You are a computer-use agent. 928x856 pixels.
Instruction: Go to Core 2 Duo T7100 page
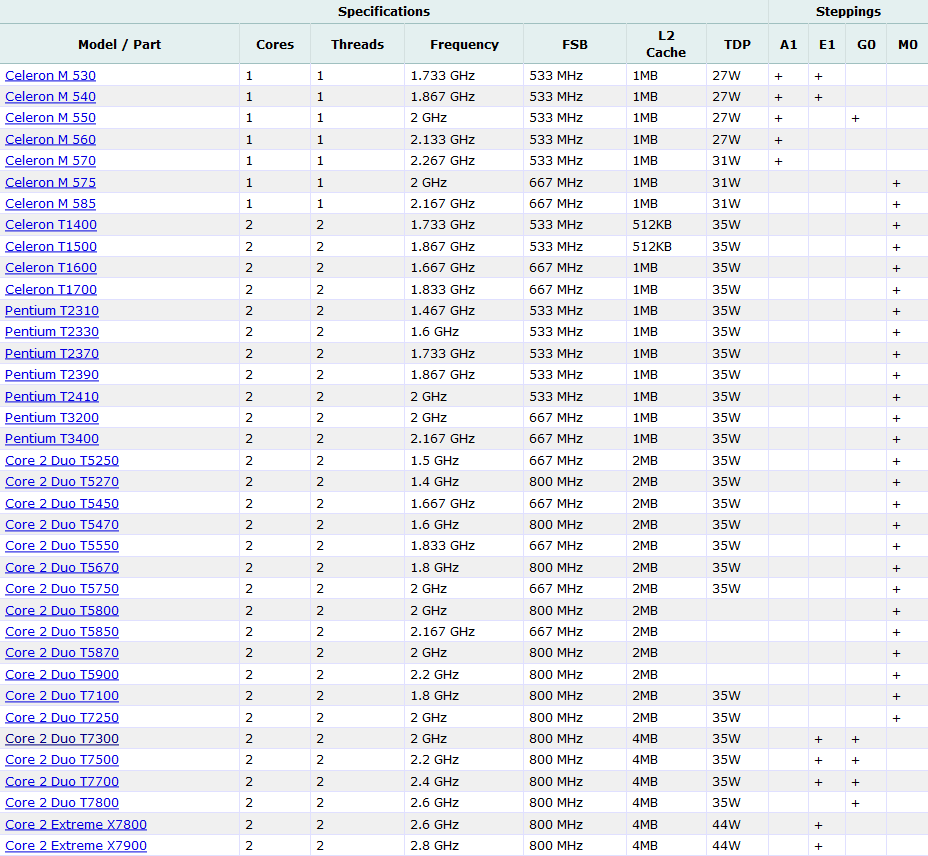click(x=62, y=696)
